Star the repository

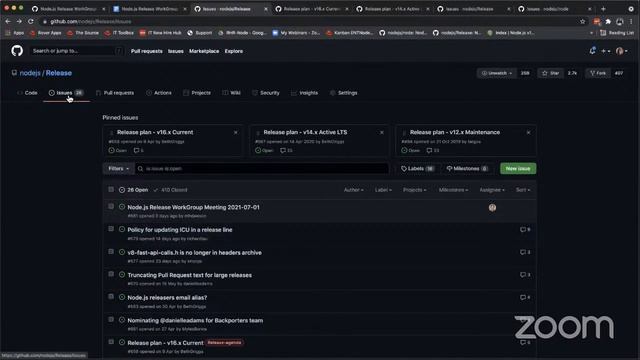(550, 73)
